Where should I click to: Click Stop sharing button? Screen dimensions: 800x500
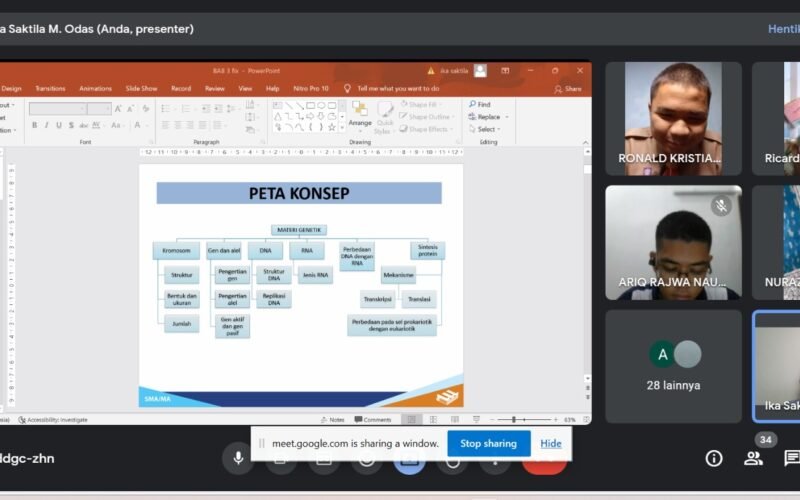pos(488,443)
